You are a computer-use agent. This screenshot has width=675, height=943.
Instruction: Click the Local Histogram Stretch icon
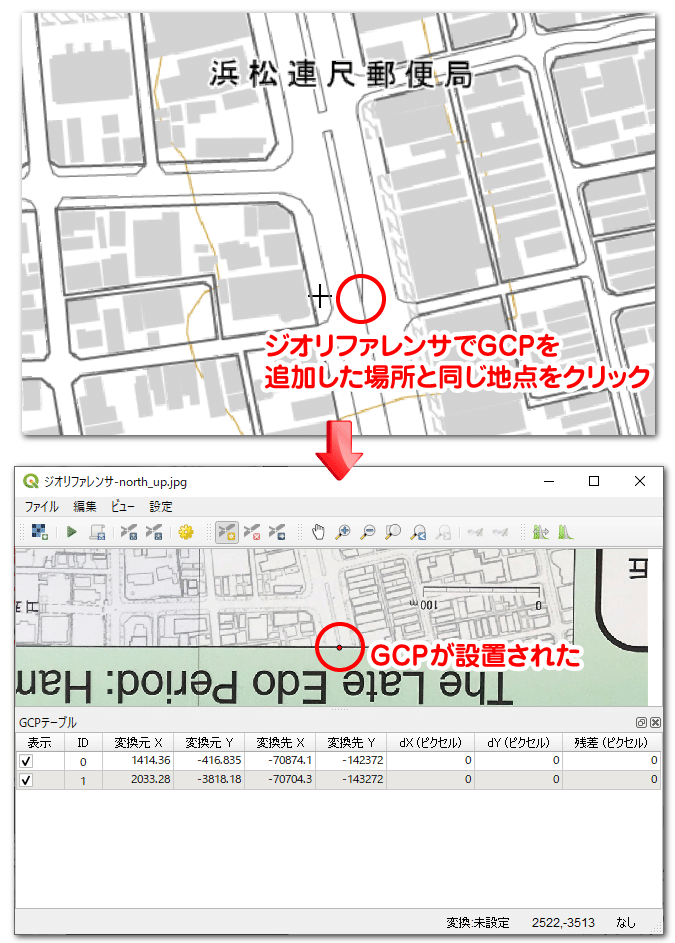pos(566,532)
